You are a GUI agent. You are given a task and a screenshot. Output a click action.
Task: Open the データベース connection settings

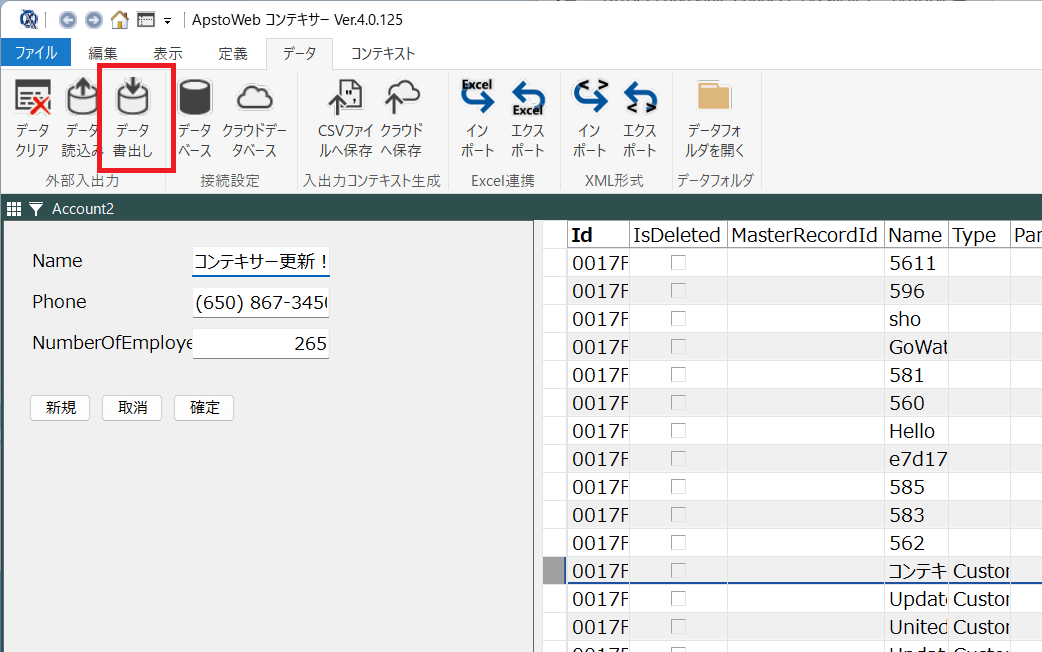click(195, 119)
